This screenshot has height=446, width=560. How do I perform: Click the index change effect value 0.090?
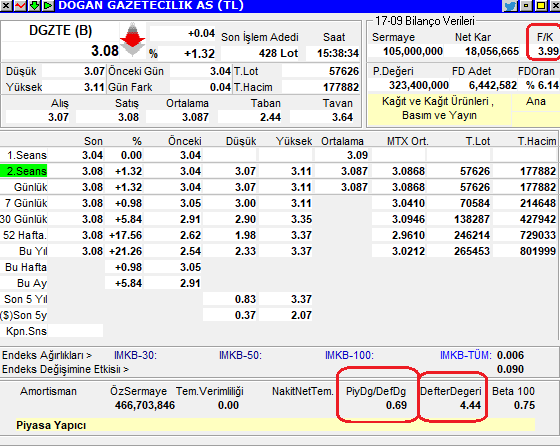click(510, 369)
